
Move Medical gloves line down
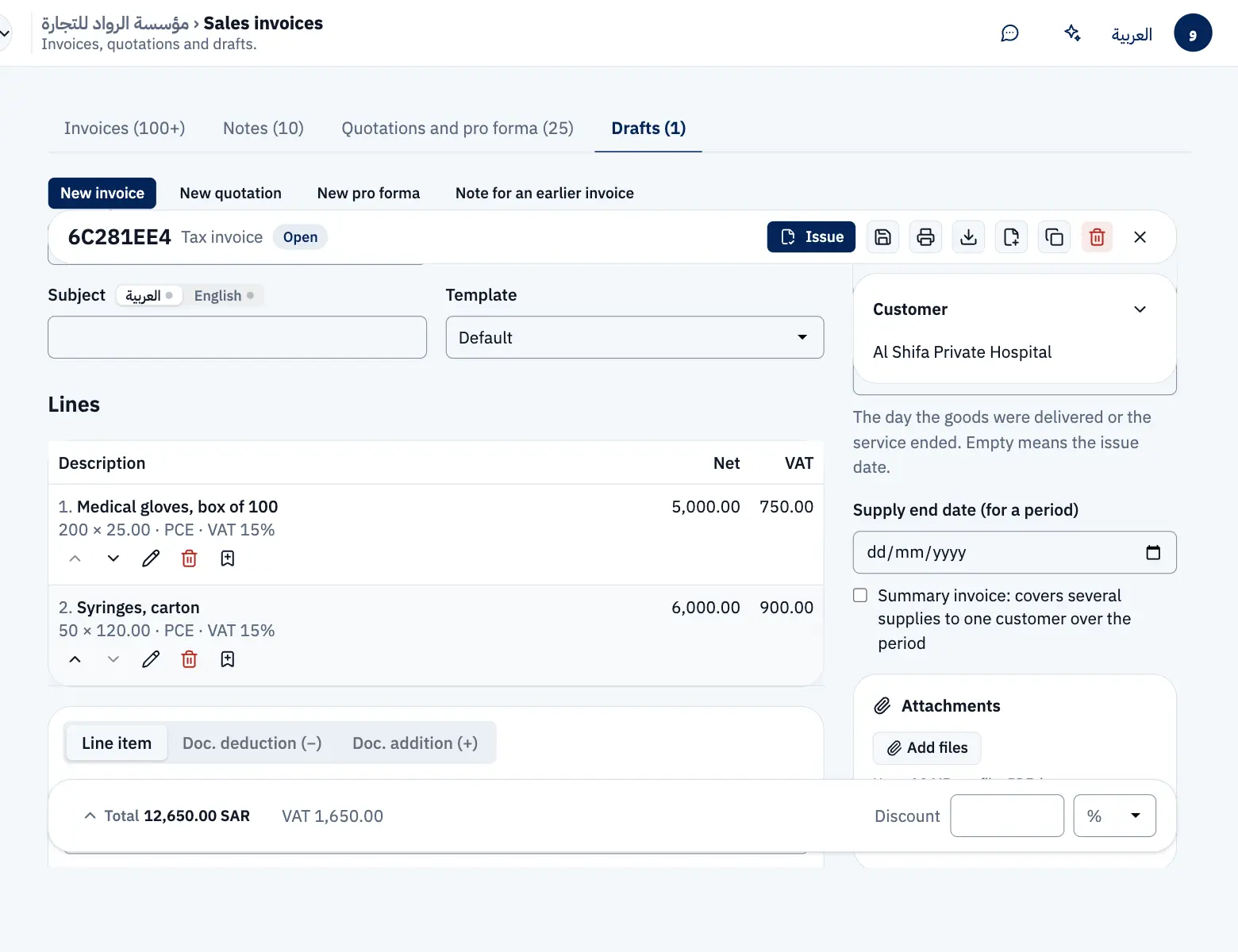(x=113, y=559)
